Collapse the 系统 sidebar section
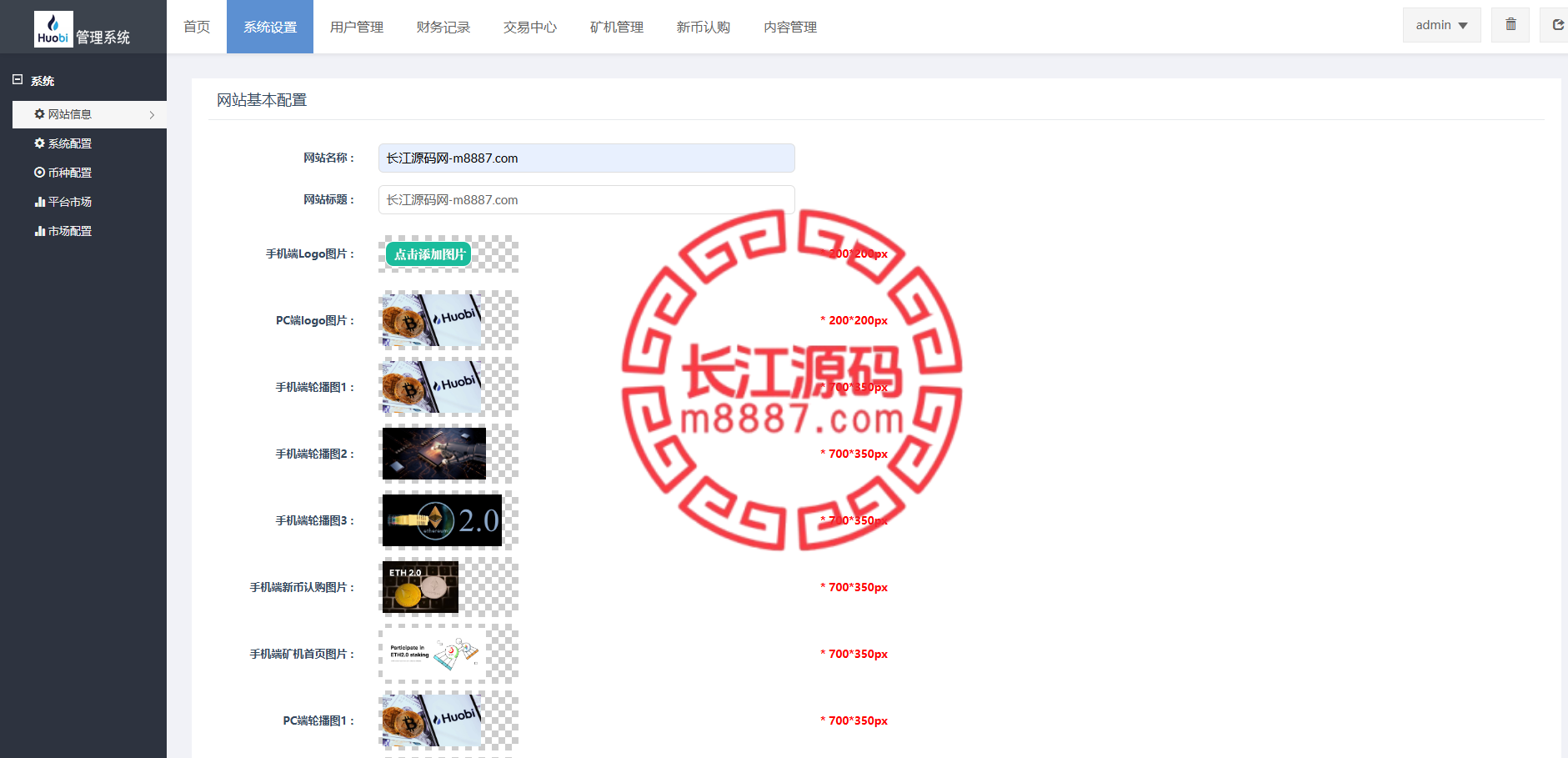The image size is (1568, 758). coord(18,80)
